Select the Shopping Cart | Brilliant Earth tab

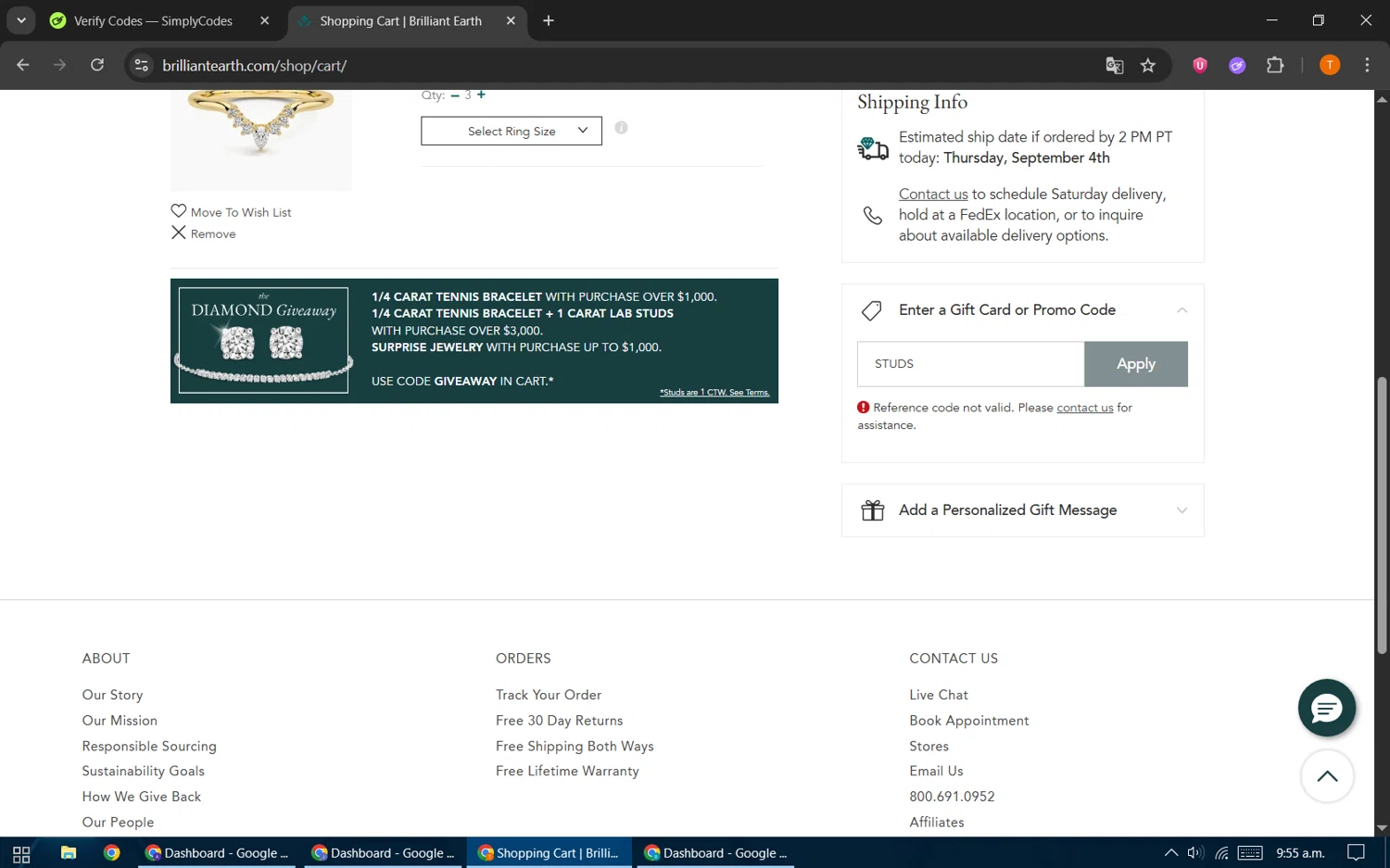tap(400, 20)
